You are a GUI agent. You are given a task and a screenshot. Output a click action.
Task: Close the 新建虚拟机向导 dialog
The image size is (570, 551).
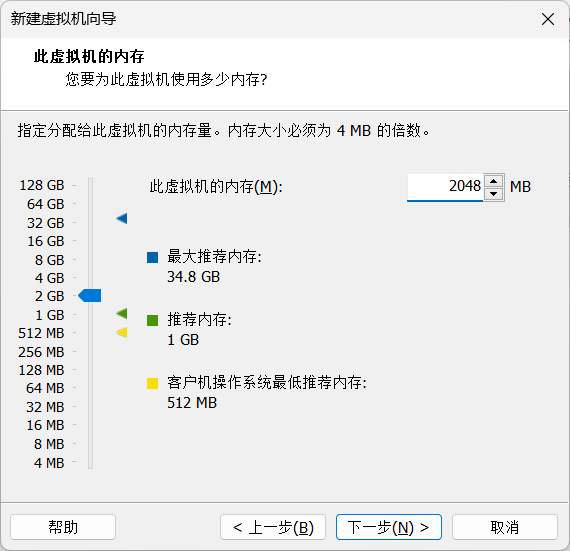[x=547, y=19]
